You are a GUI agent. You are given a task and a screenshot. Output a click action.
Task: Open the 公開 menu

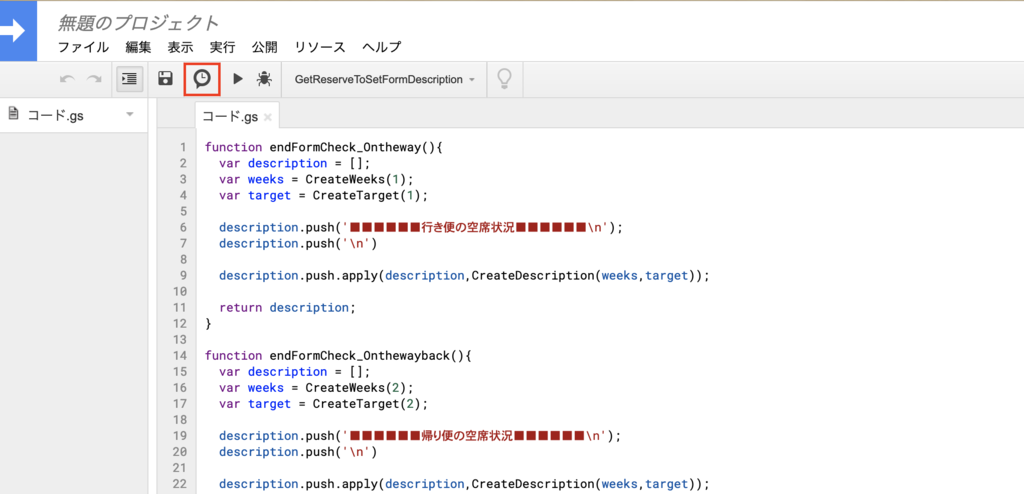264,47
